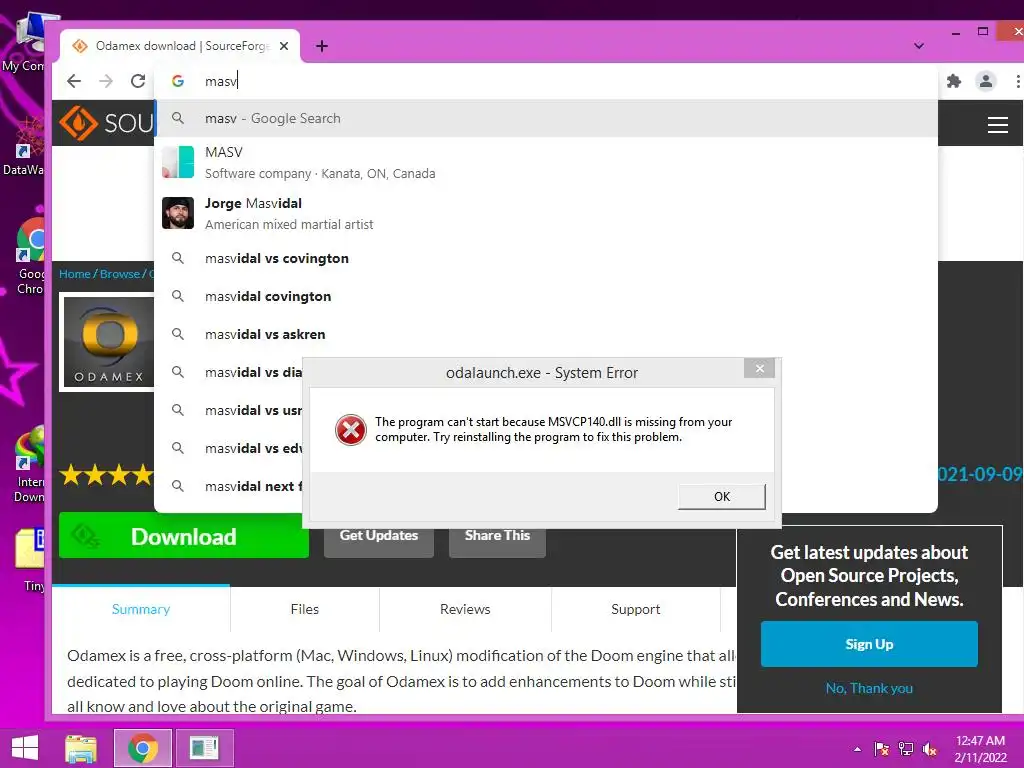Open the Files tab
Image resolution: width=1024 pixels, height=768 pixels.
pos(304,609)
